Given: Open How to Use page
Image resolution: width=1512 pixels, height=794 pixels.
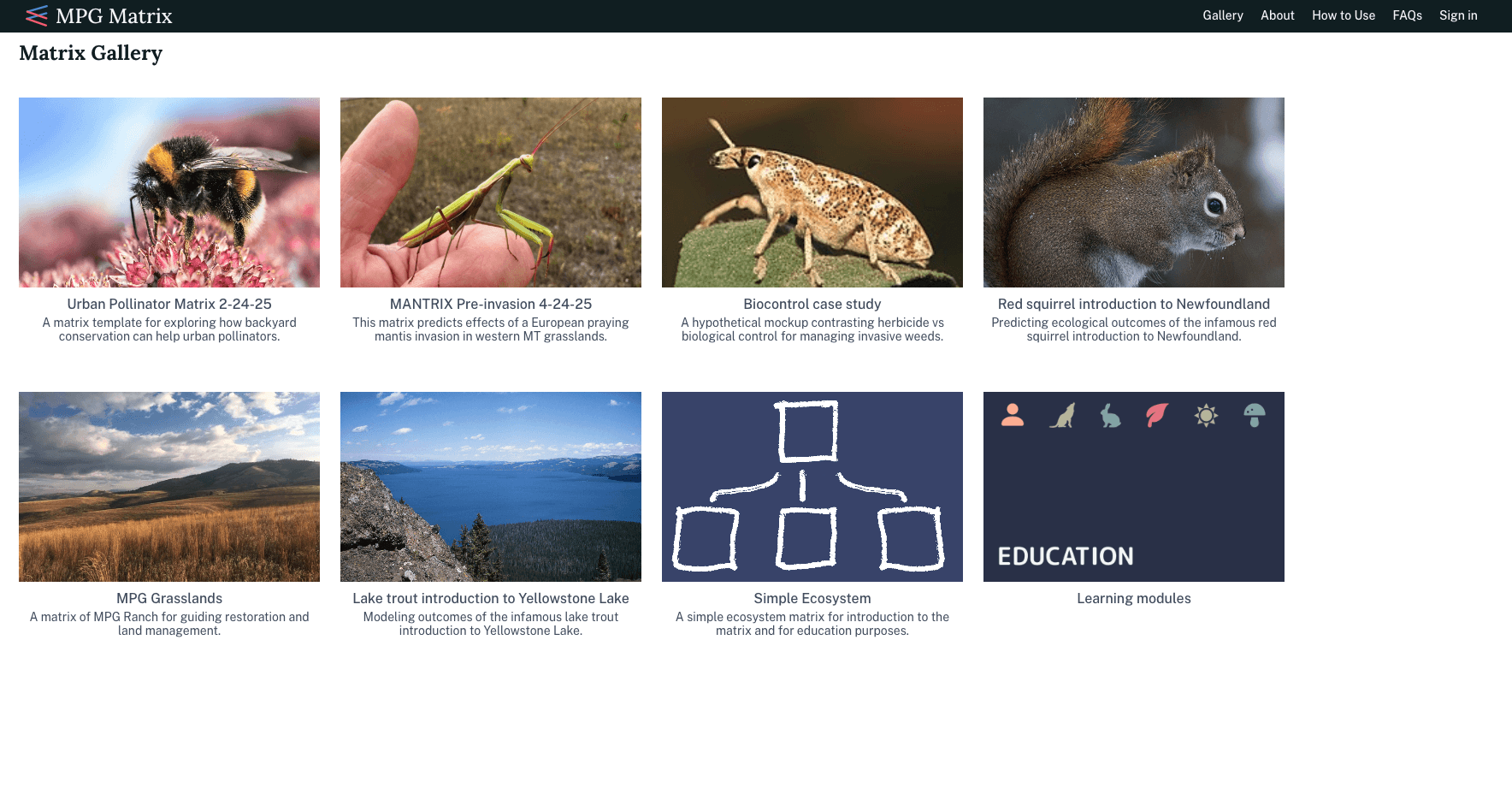Looking at the screenshot, I should pyautogui.click(x=1344, y=15).
